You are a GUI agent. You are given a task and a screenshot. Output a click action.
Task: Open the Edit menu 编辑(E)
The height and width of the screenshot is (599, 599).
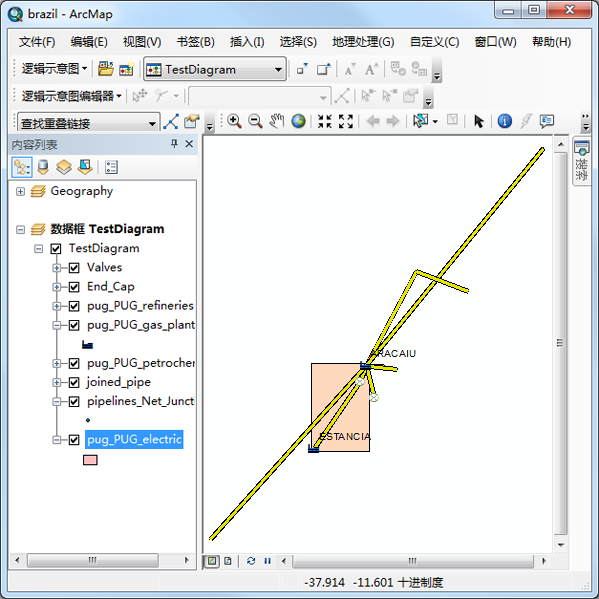(89, 42)
